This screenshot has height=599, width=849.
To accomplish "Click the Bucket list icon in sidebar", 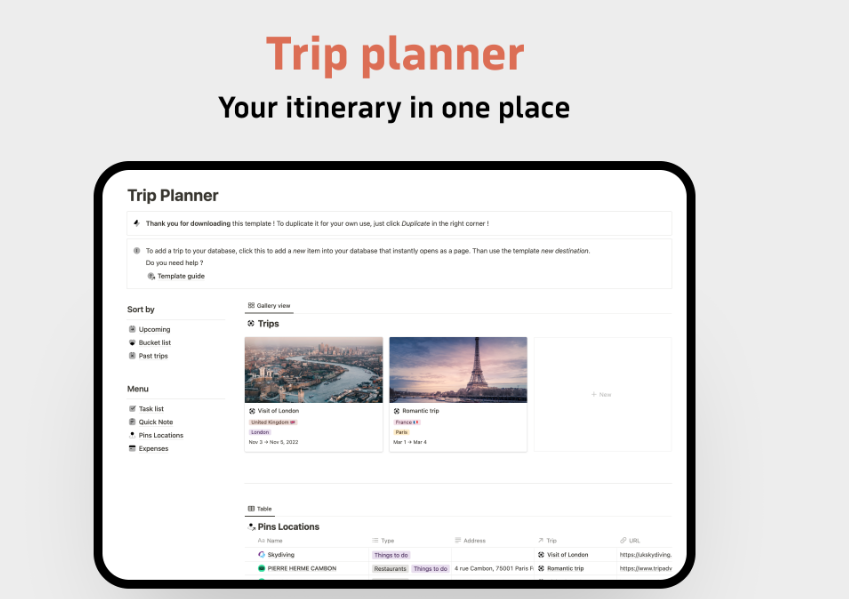I will pyautogui.click(x=132, y=342).
